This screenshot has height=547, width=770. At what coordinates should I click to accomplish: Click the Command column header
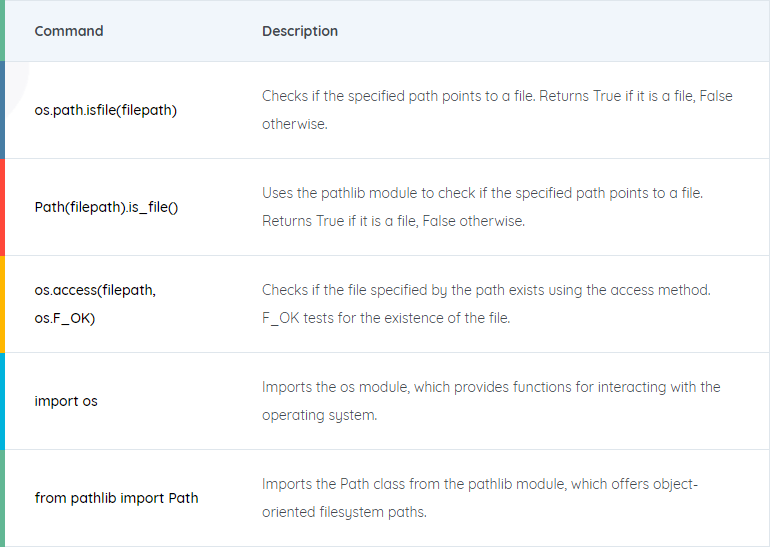click(69, 31)
